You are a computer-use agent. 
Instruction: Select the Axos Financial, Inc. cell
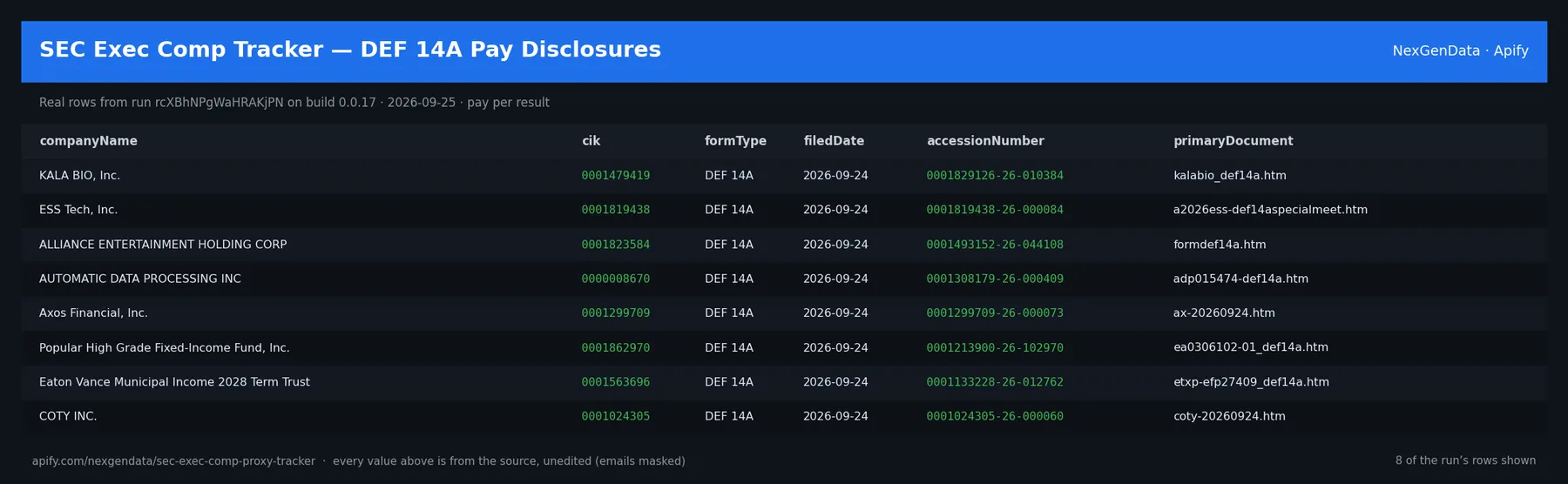93,313
